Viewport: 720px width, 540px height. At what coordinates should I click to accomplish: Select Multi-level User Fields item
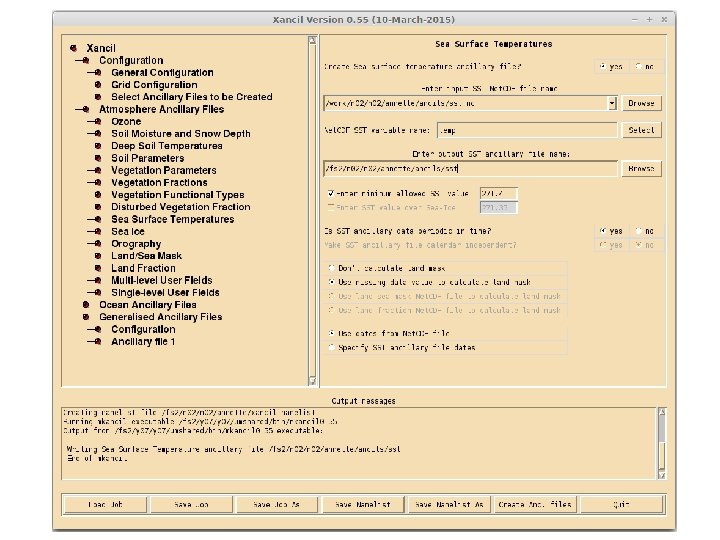[x=162, y=280]
